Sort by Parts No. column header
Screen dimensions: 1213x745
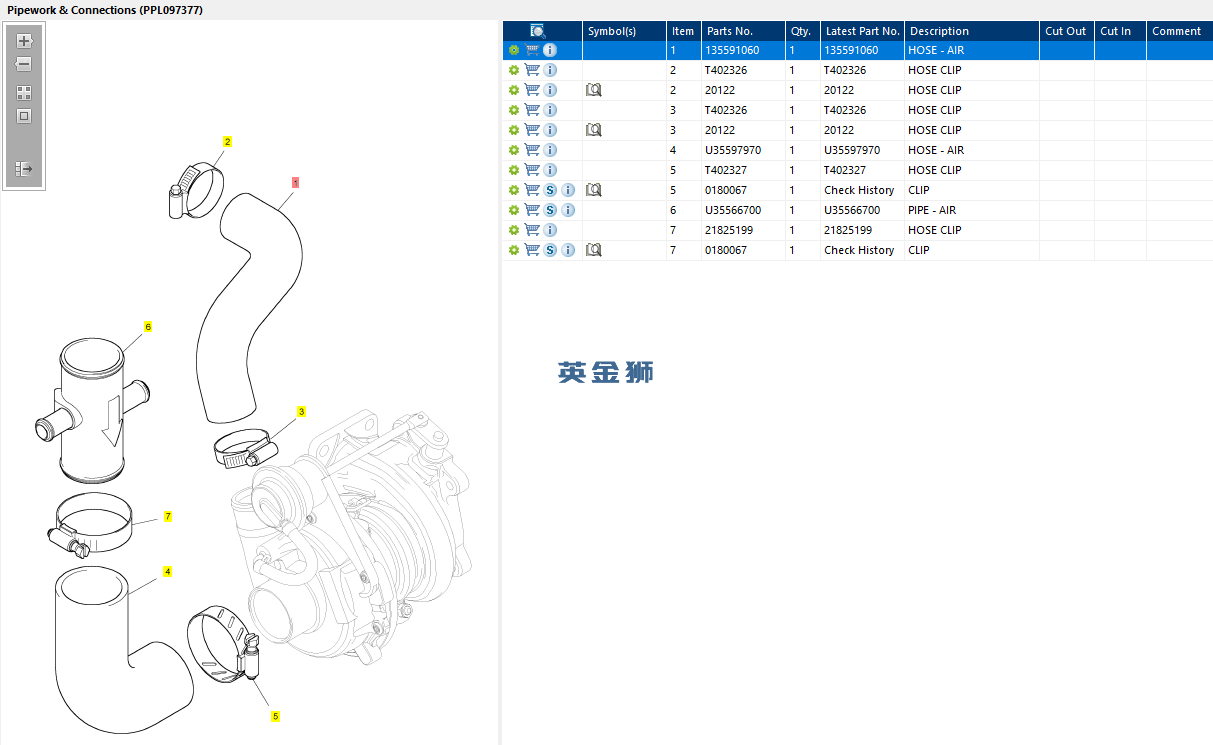(743, 31)
